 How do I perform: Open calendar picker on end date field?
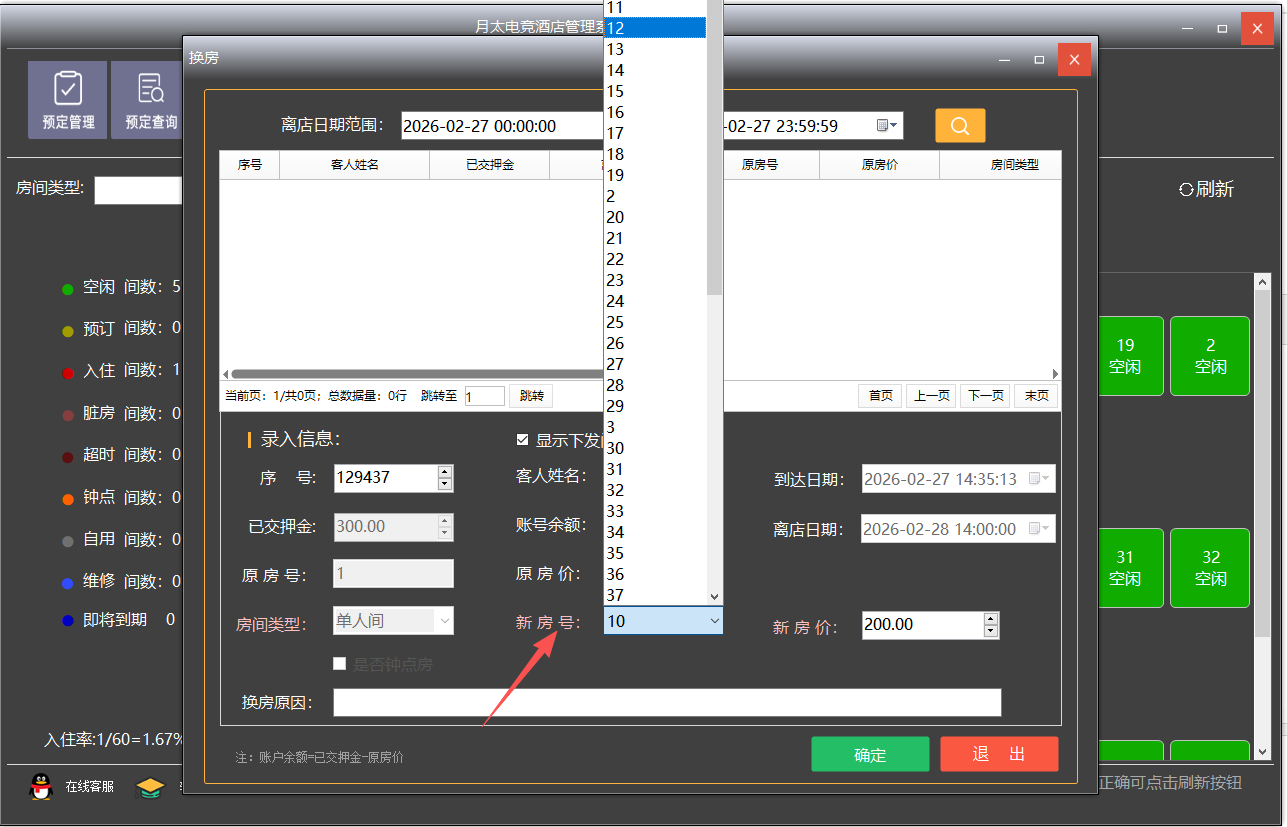coord(888,126)
